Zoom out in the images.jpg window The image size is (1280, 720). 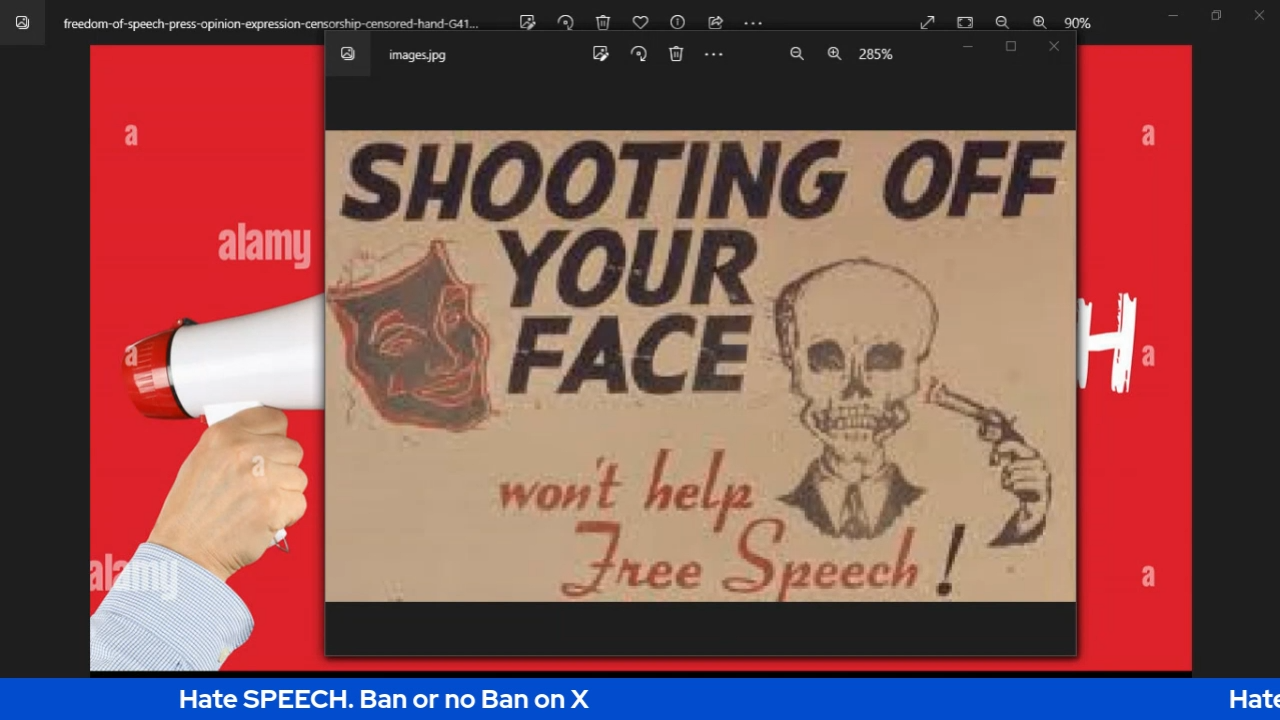click(797, 54)
